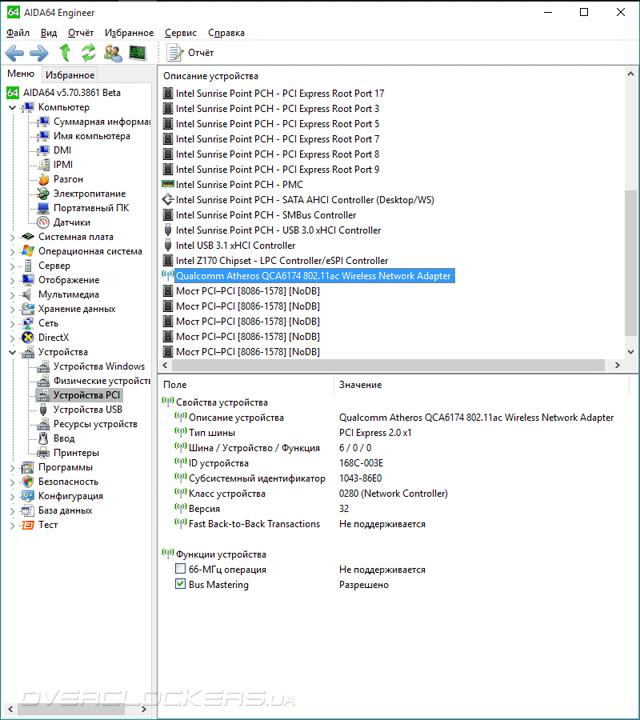Viewport: 640px width, 720px height.
Task: Click the Ввод mouse icon
Action: tap(43, 439)
